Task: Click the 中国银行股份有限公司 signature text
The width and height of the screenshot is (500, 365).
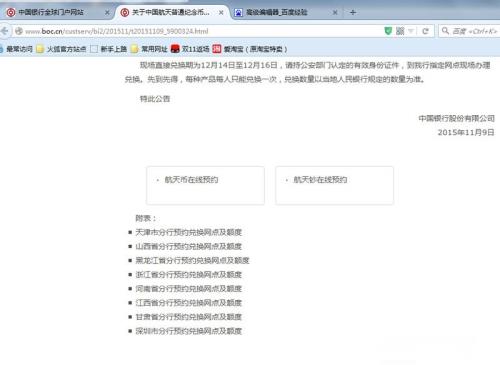Action: tap(456, 118)
